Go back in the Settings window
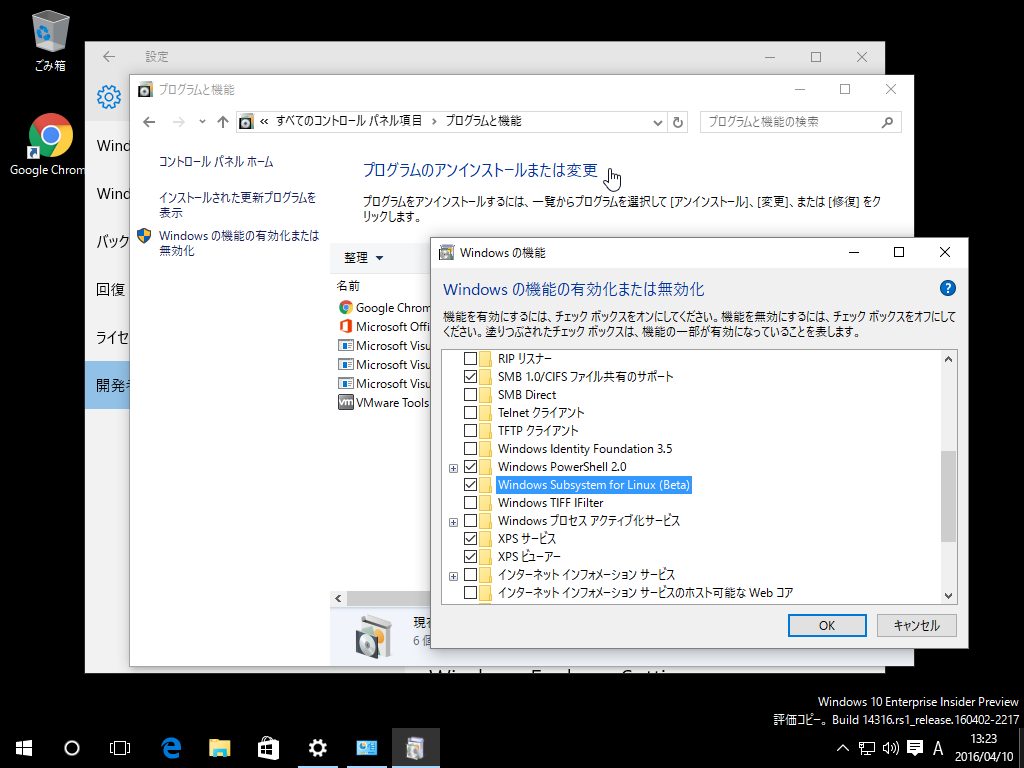This screenshot has height=768, width=1024. coord(109,57)
